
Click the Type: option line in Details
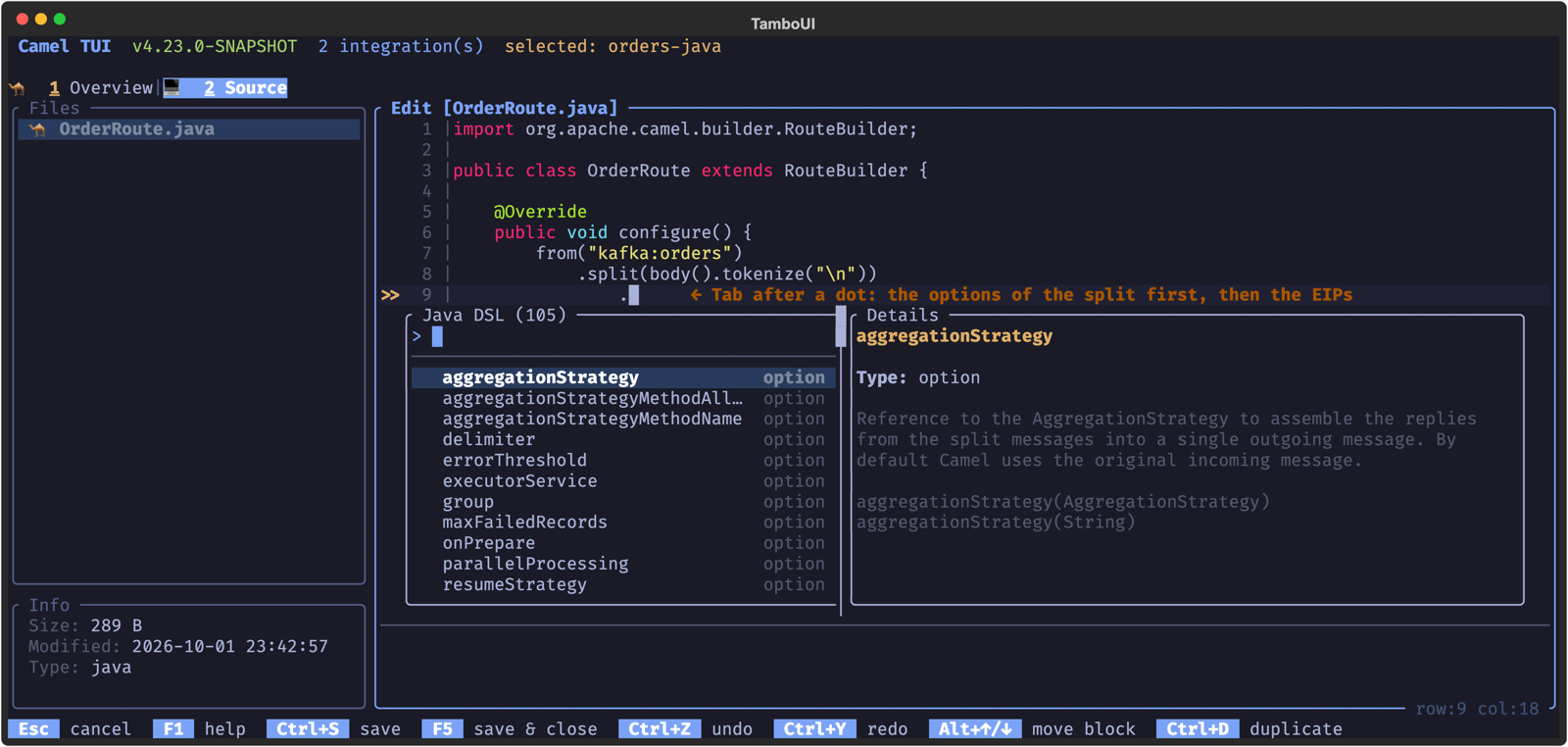pos(918,377)
